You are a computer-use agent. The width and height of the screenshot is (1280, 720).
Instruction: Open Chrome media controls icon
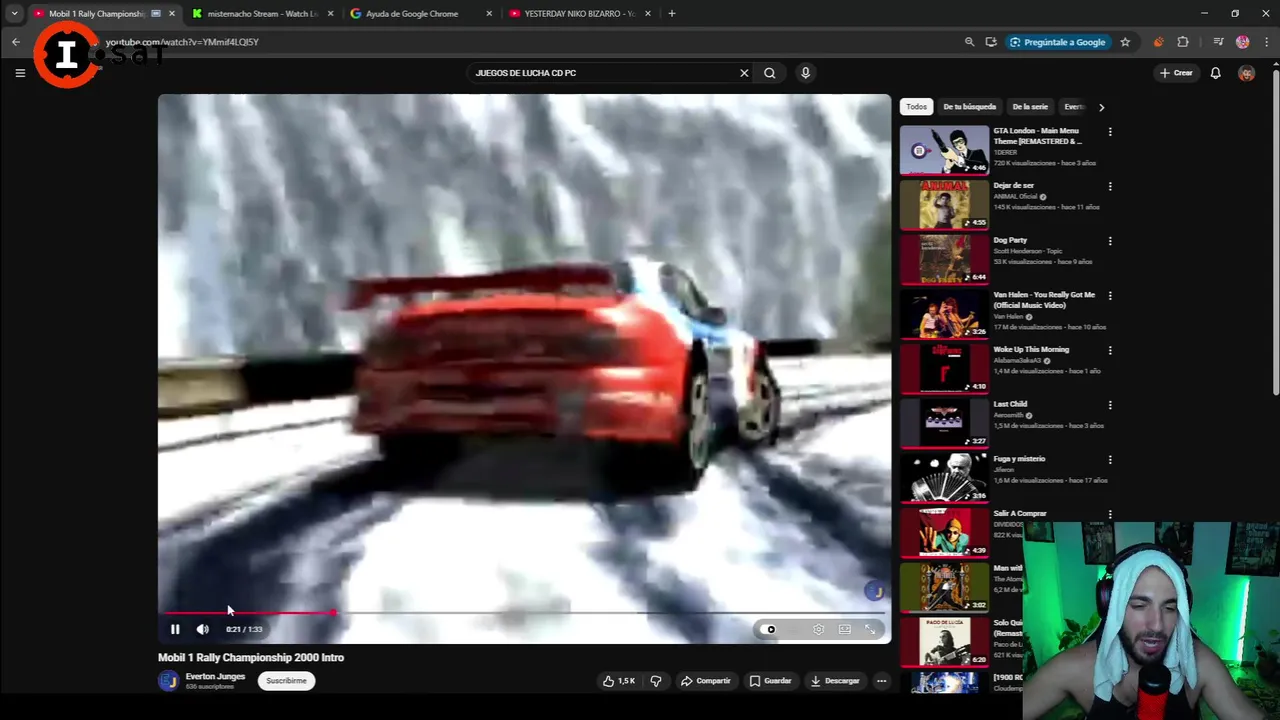(1218, 42)
